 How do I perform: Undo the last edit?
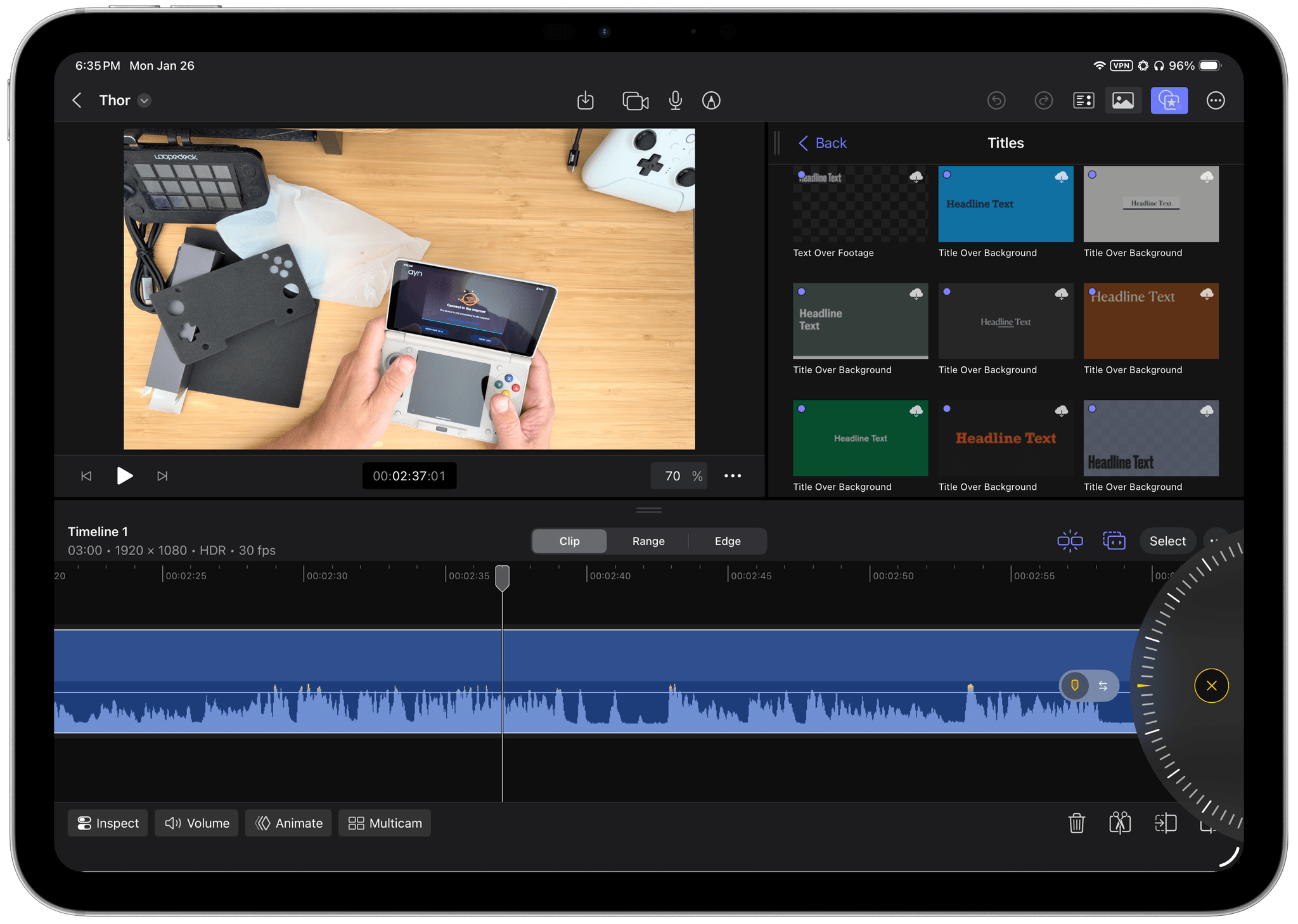996,100
